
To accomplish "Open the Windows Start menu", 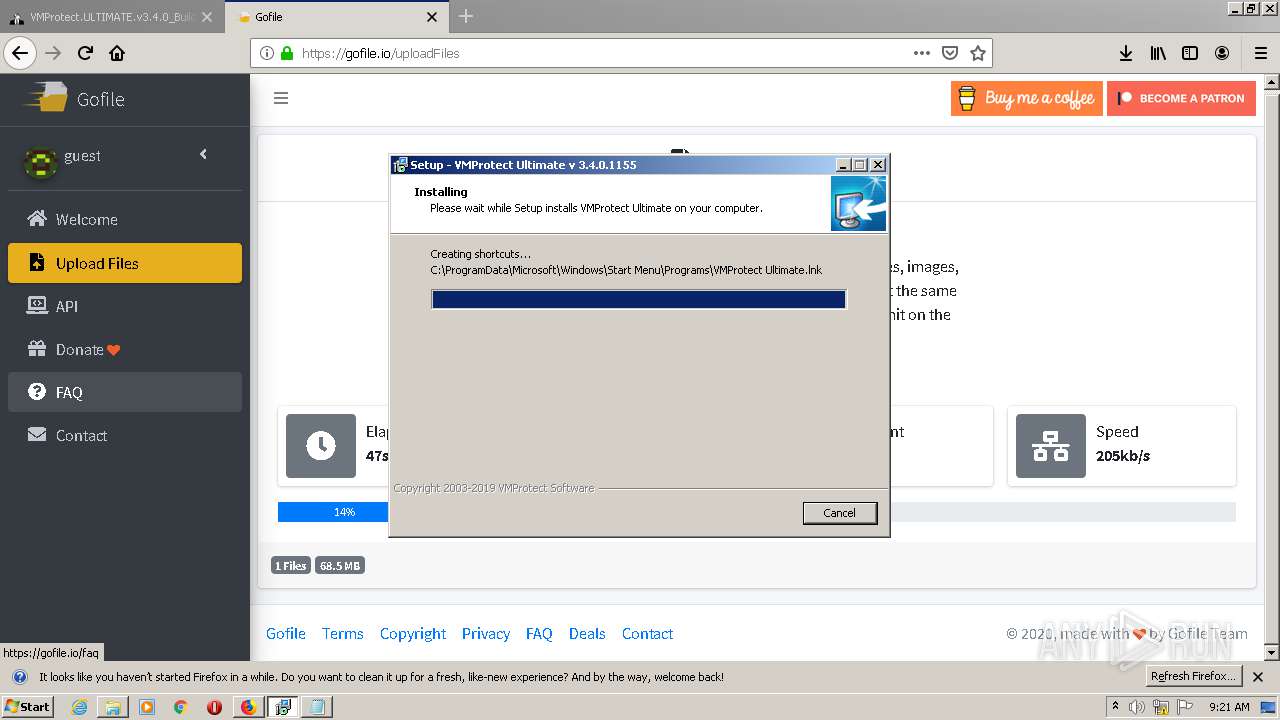I will (x=28, y=706).
